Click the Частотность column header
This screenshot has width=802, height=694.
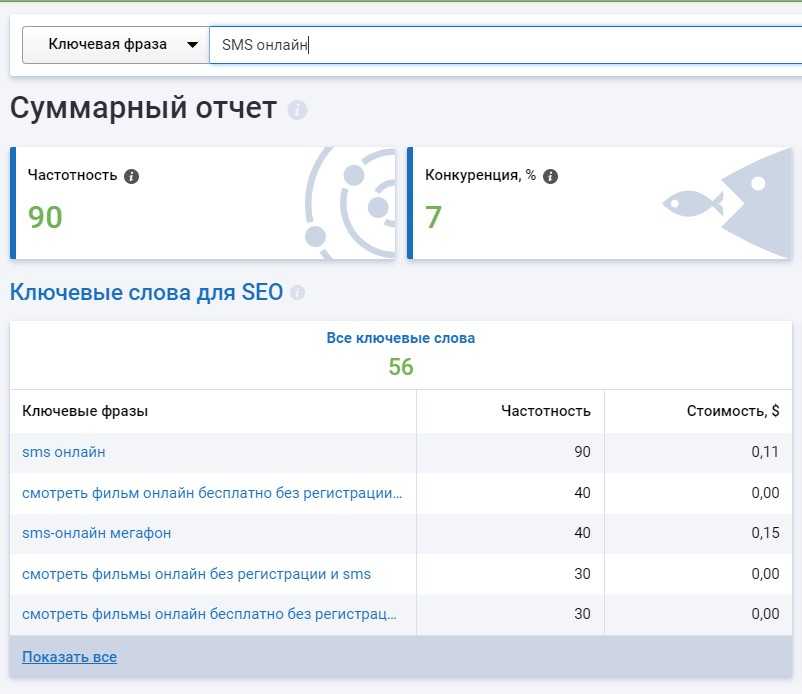545,411
